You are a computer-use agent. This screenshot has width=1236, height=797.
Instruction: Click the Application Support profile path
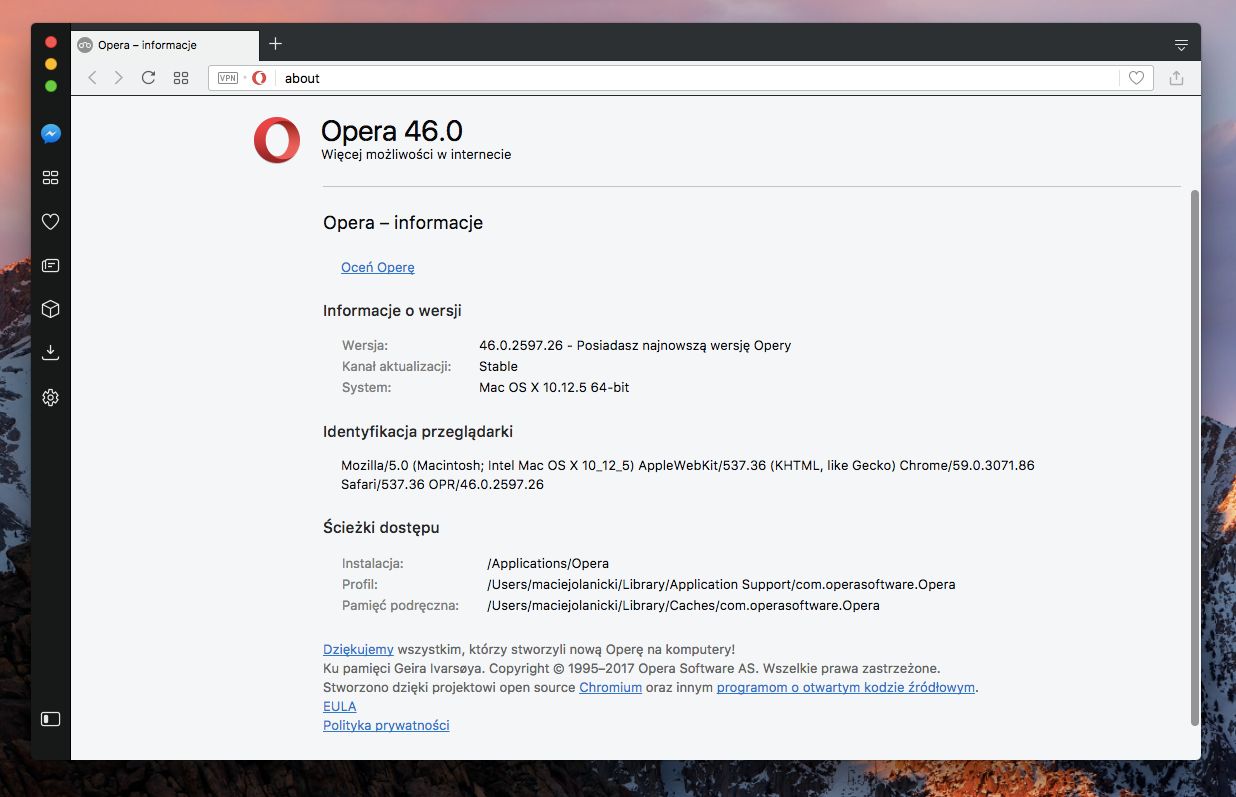pos(721,584)
